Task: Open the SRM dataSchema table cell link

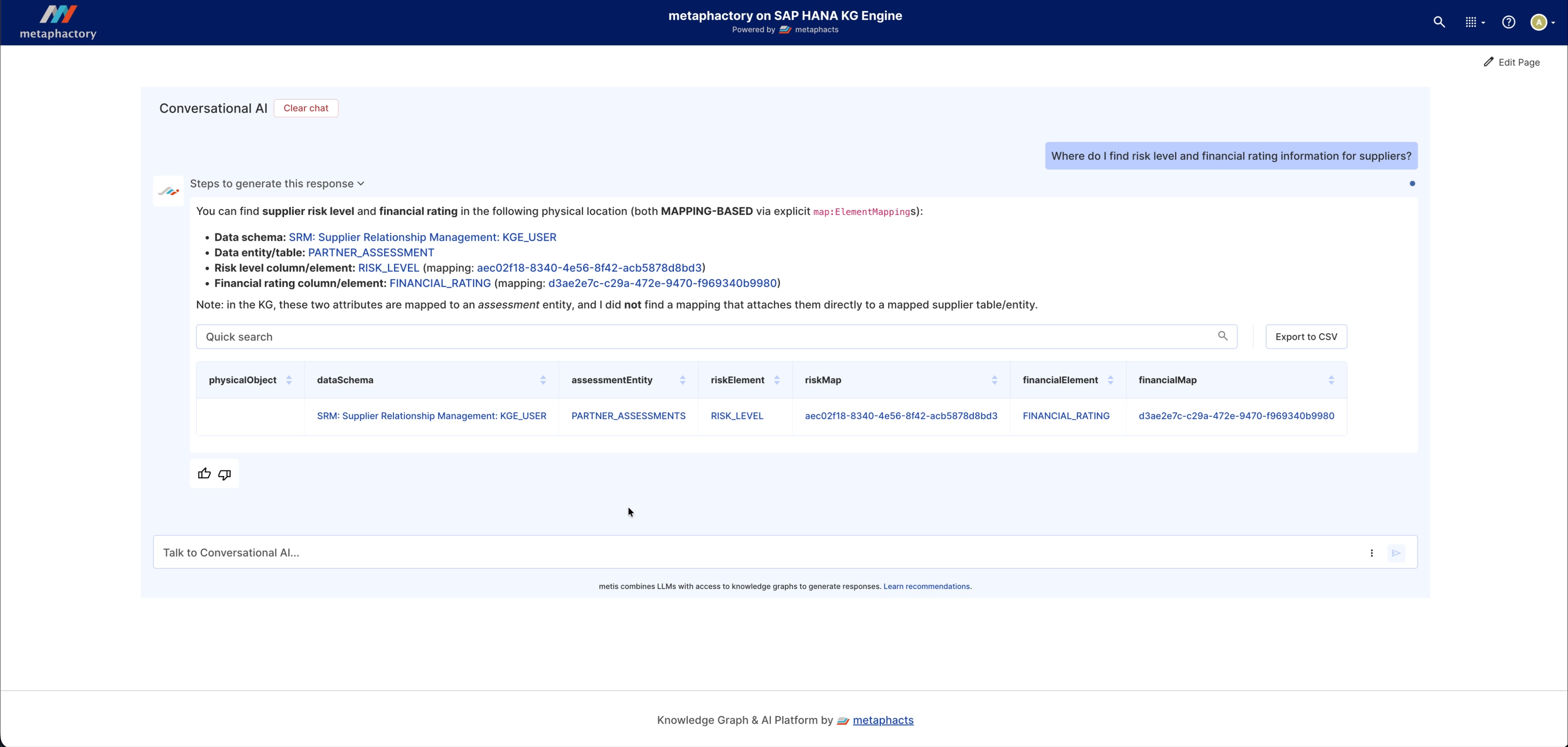Action: point(431,416)
